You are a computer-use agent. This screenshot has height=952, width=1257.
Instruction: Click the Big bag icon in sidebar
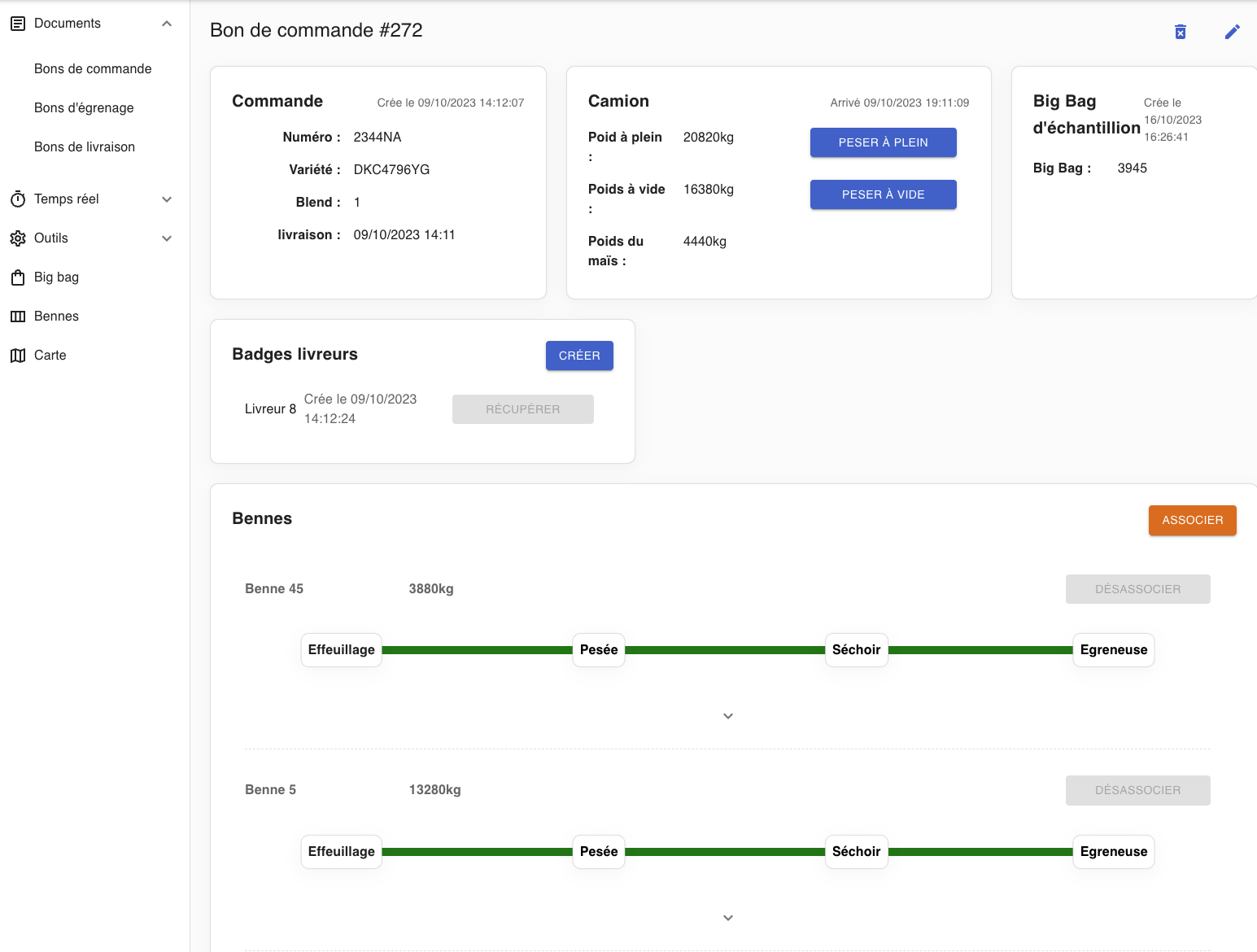pos(18,277)
